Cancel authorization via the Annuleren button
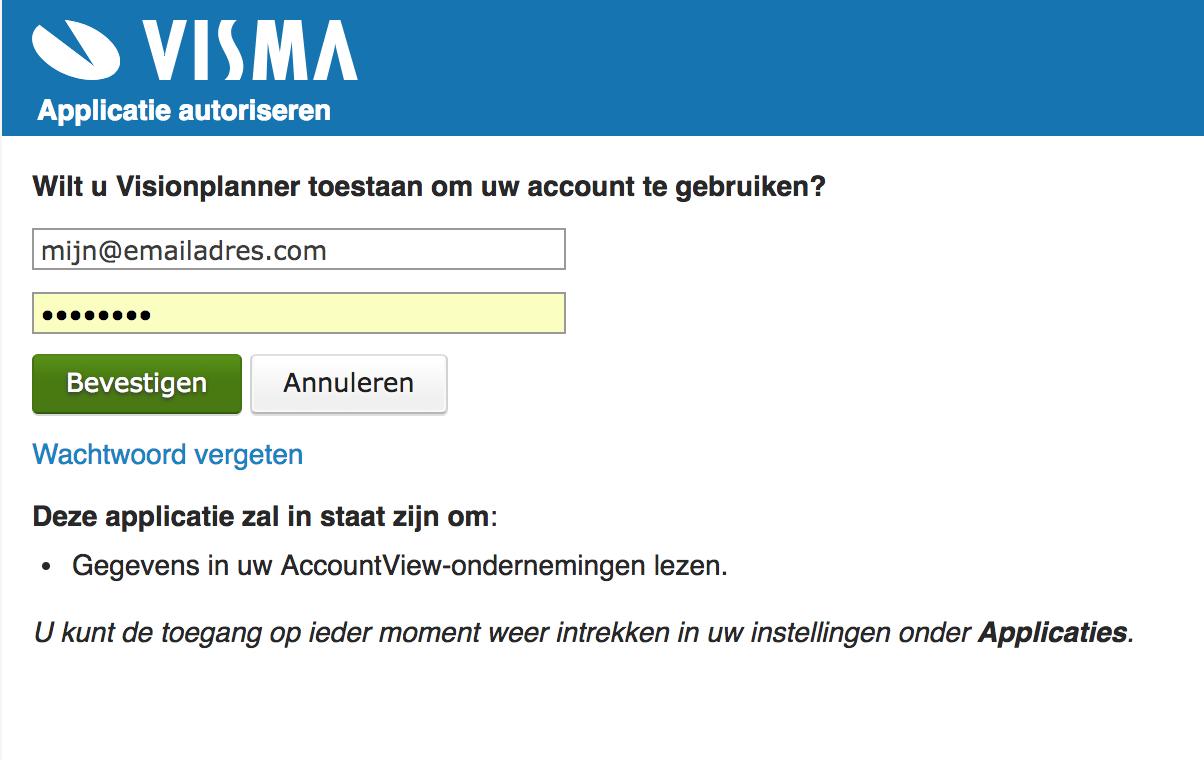The width and height of the screenshot is (1204, 760). tap(349, 383)
